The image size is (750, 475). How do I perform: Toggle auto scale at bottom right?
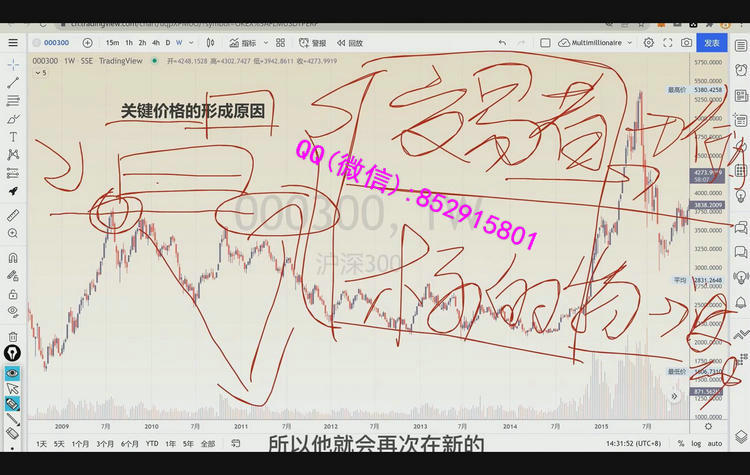[x=715, y=443]
